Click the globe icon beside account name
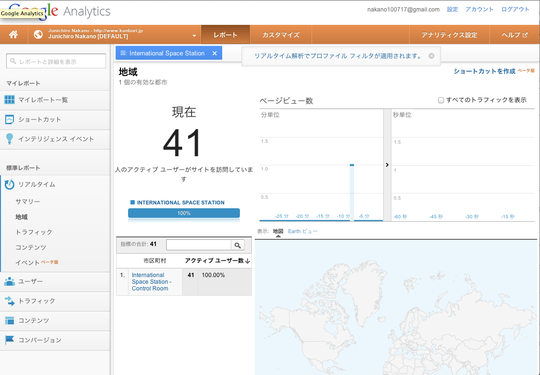This screenshot has height=375, width=540. click(38, 34)
